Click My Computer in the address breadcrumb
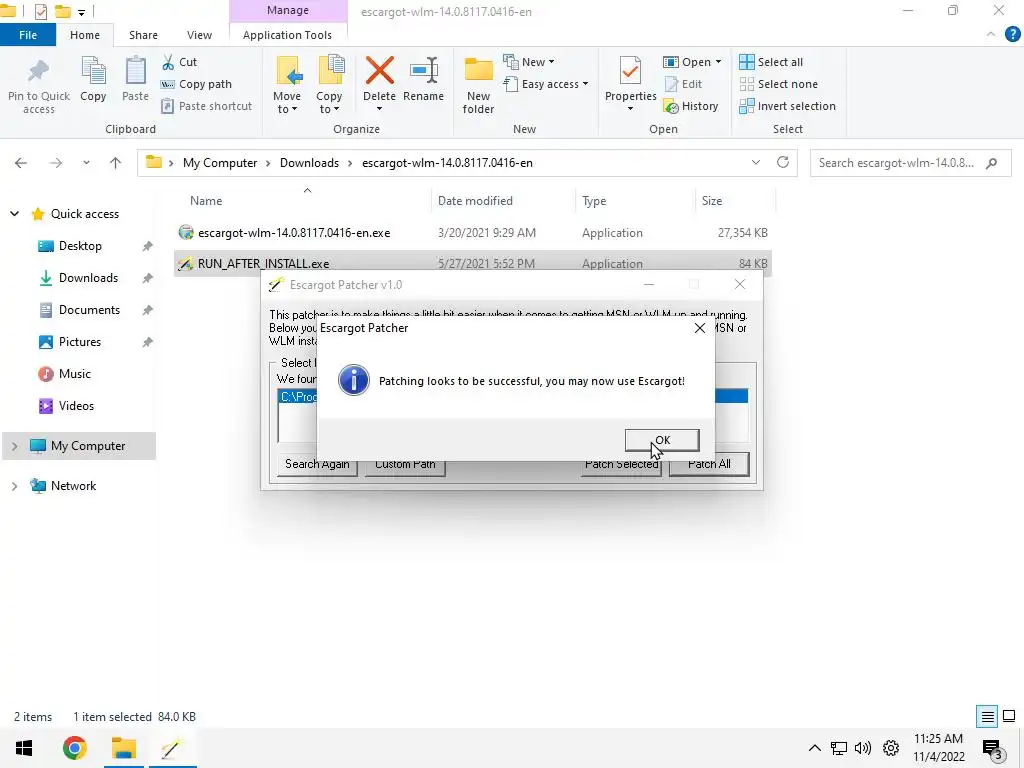Viewport: 1024px width, 768px height. pyautogui.click(x=220, y=163)
